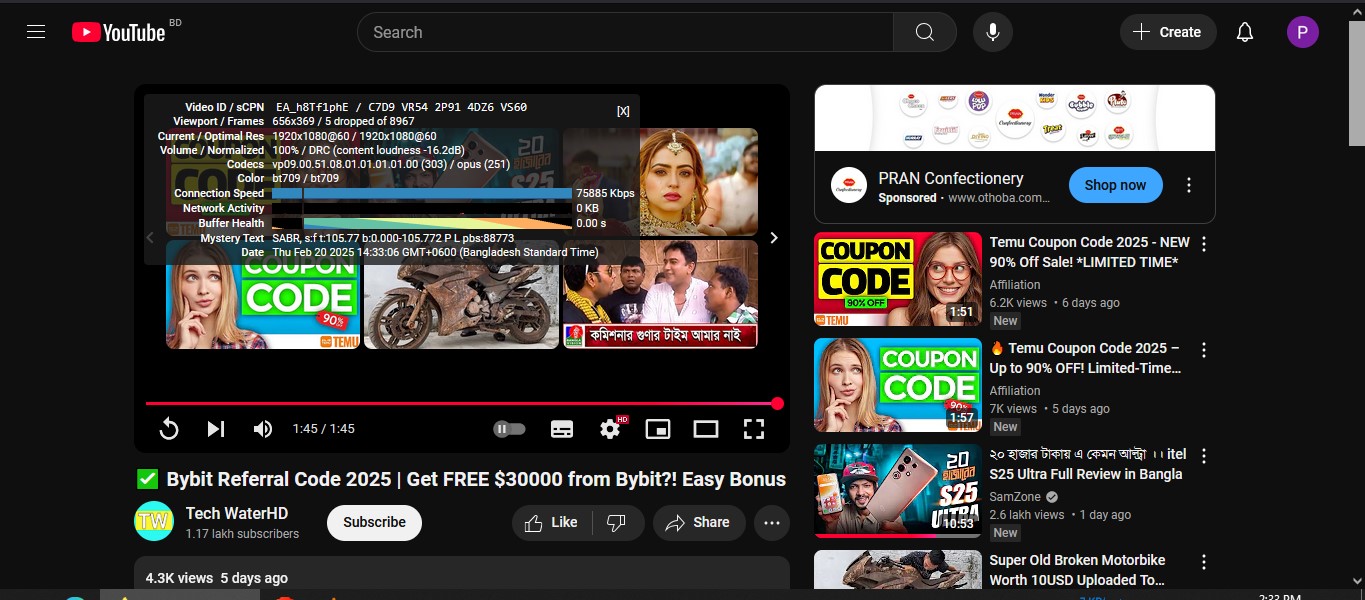Visit SamZone channel from suggestion

click(x=1015, y=497)
